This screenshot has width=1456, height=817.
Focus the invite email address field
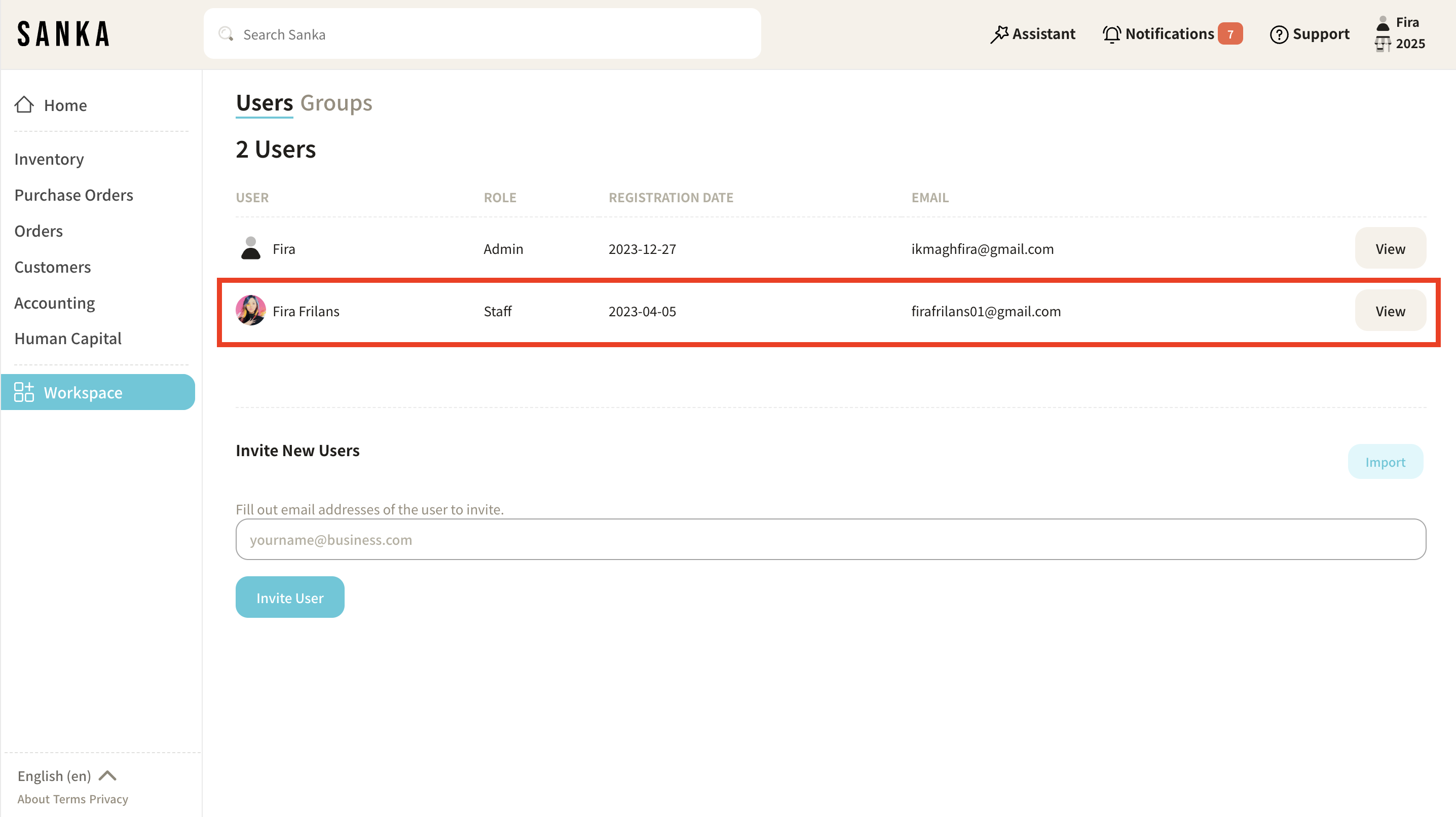pyautogui.click(x=830, y=539)
